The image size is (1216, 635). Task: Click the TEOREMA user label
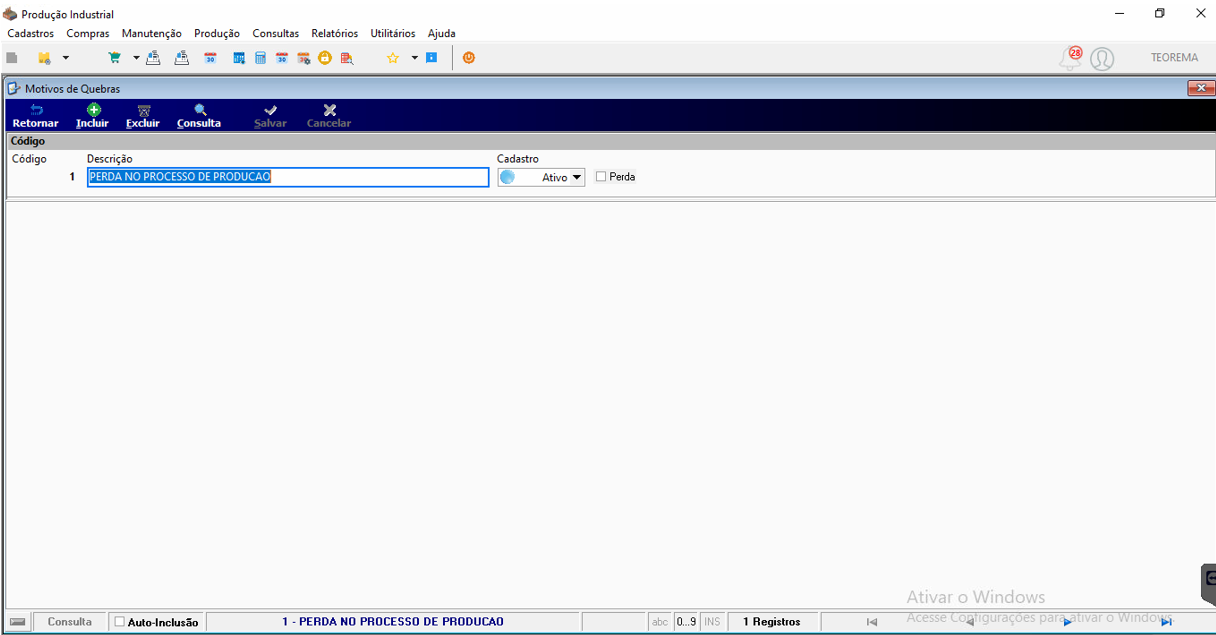[1174, 58]
